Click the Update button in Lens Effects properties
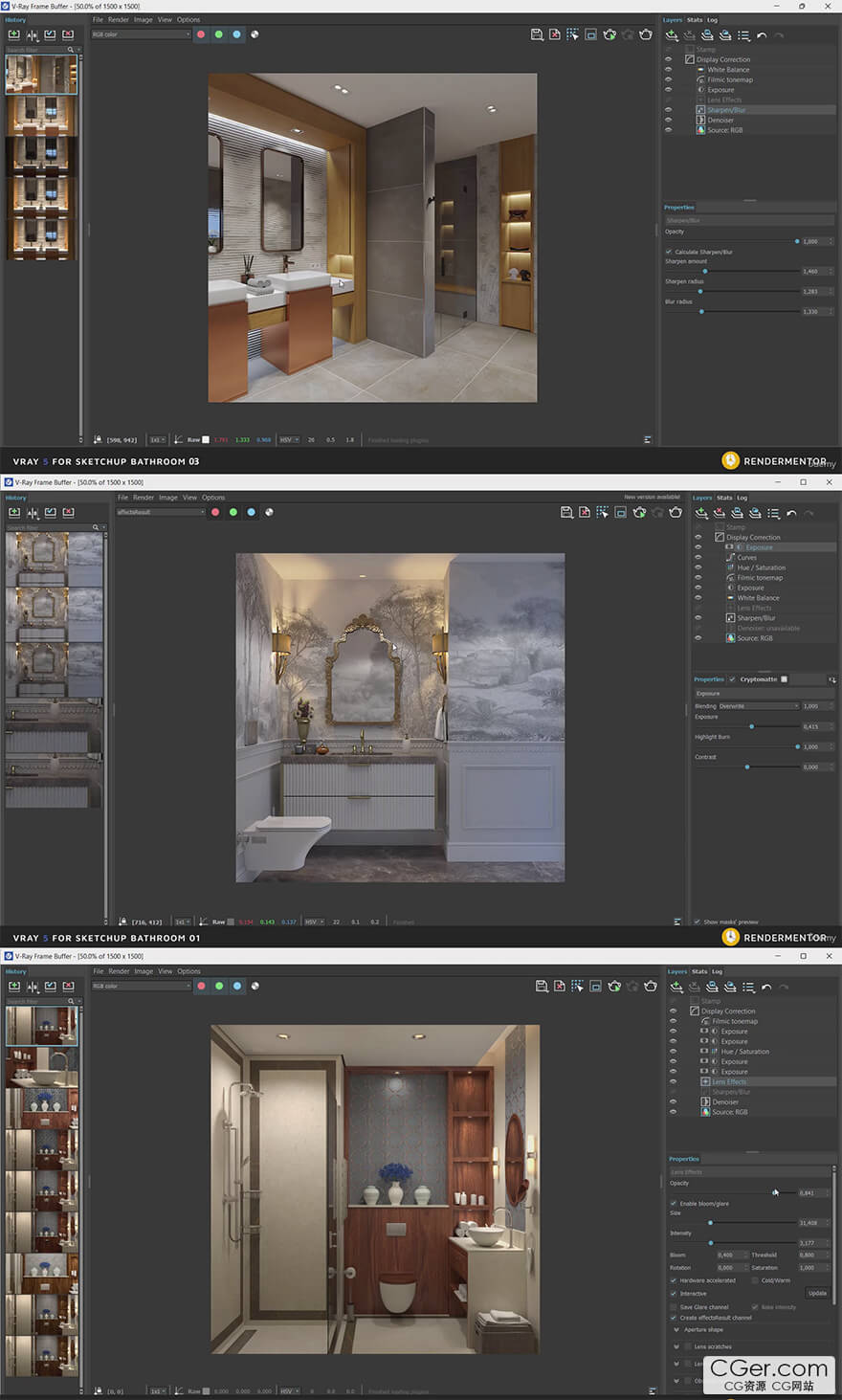Screen dimensions: 842x1400 coord(817,1293)
